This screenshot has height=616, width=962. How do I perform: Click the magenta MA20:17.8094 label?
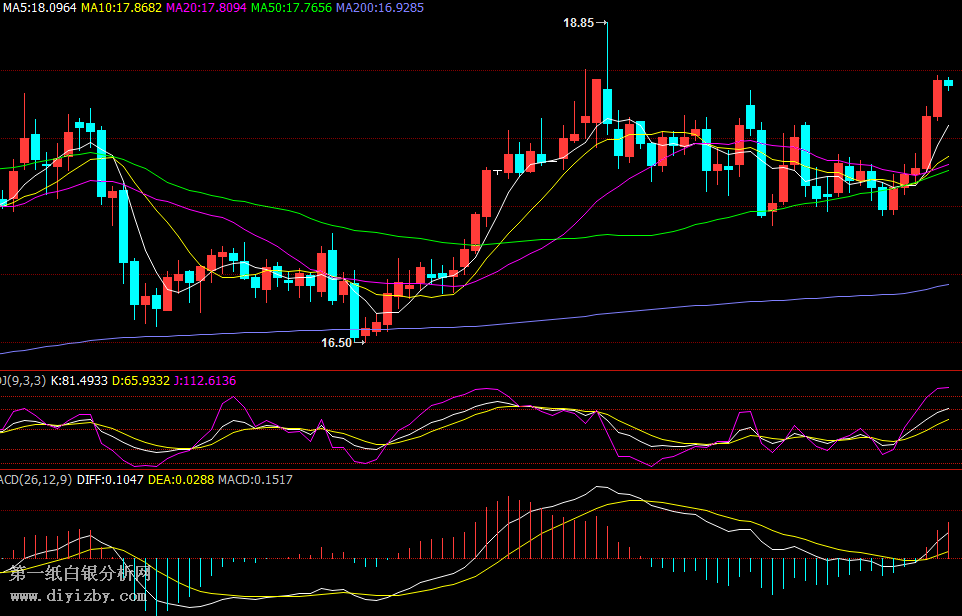click(205, 7)
